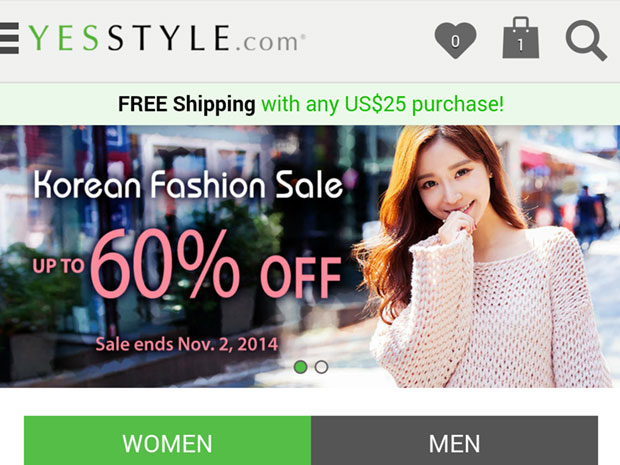View the shopping bag cart
The image size is (620, 465).
pos(521,38)
